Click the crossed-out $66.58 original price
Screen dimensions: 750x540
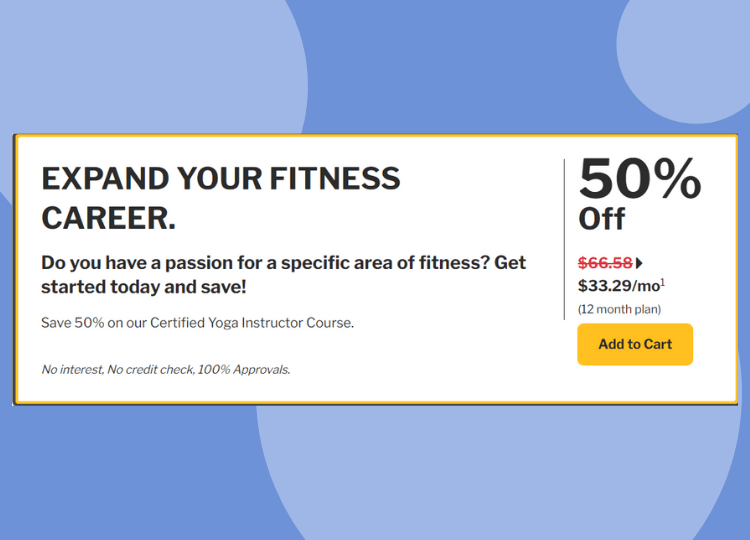coord(605,263)
